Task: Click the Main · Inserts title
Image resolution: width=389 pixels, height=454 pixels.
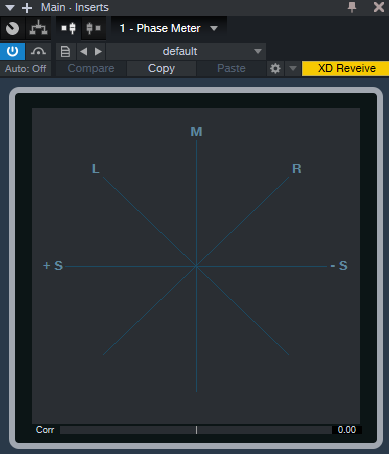Action: [75, 7]
